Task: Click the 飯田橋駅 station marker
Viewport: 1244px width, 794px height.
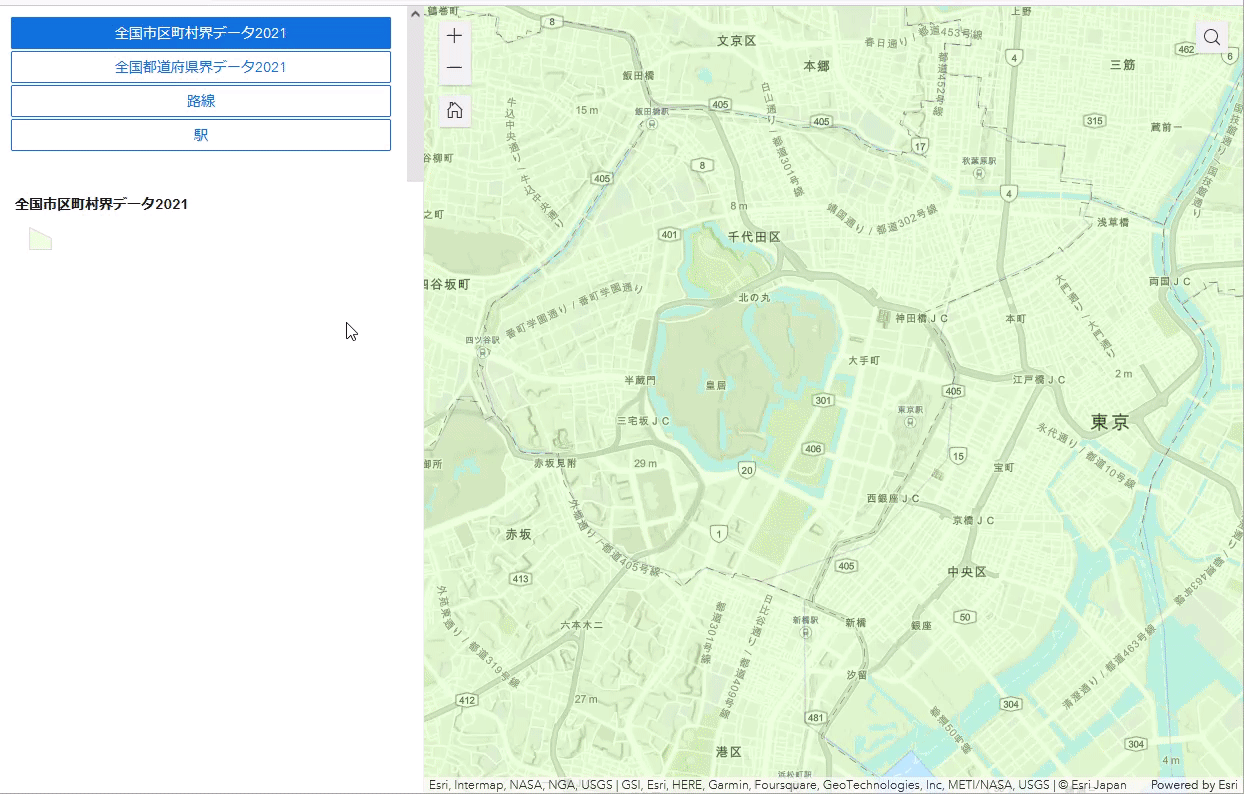Action: (x=652, y=123)
